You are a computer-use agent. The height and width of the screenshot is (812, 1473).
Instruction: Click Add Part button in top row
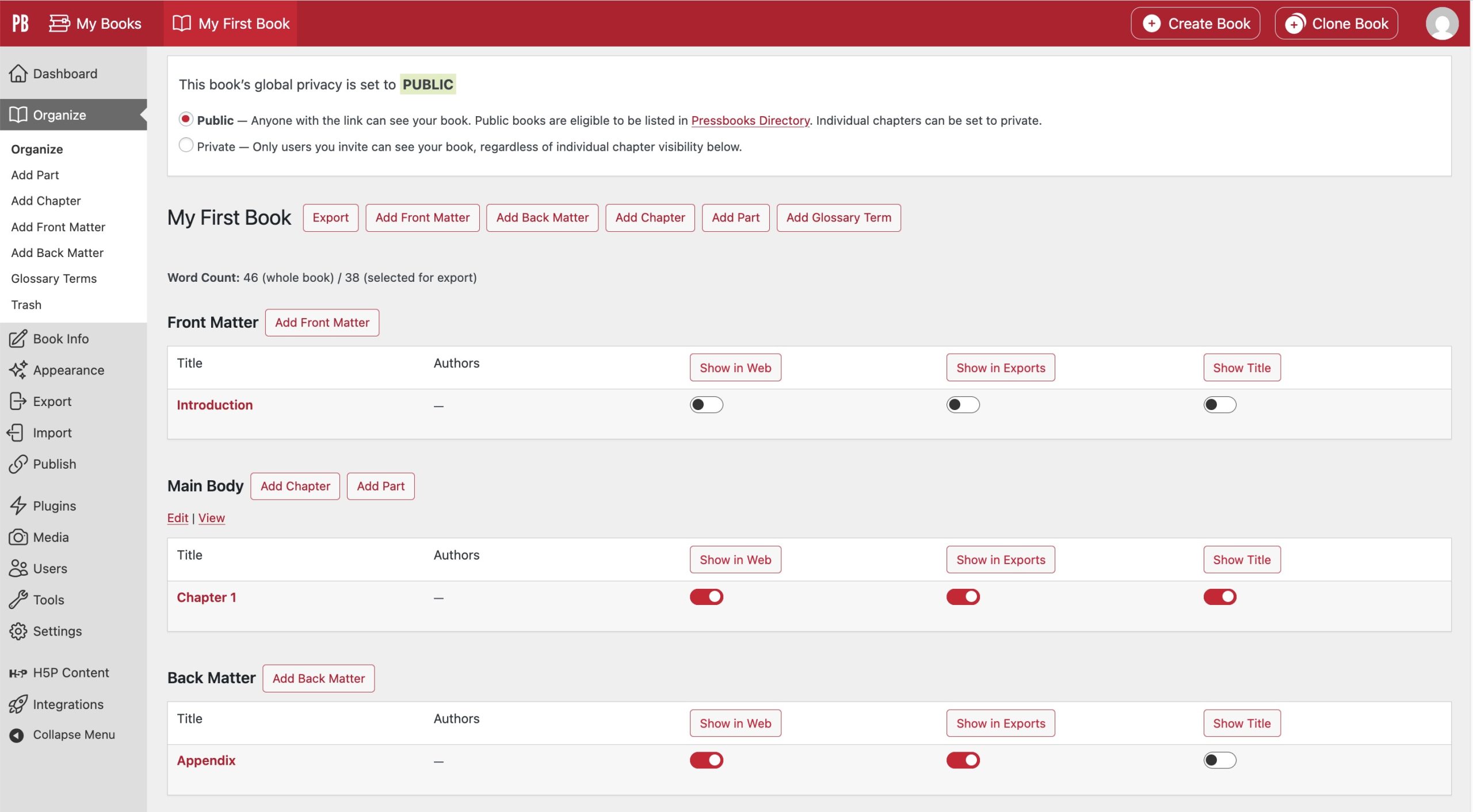point(735,217)
